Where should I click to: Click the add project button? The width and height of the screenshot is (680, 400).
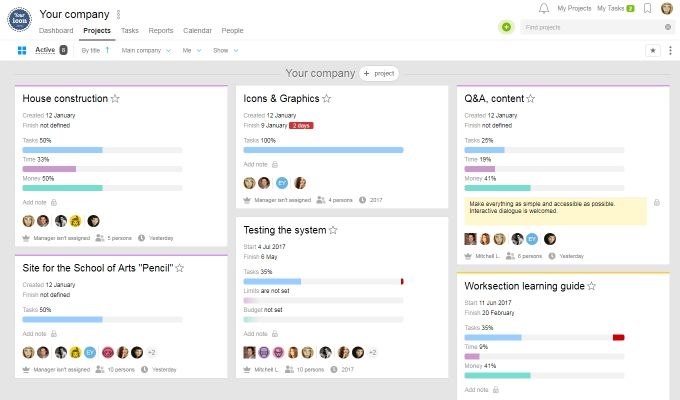pyautogui.click(x=380, y=74)
